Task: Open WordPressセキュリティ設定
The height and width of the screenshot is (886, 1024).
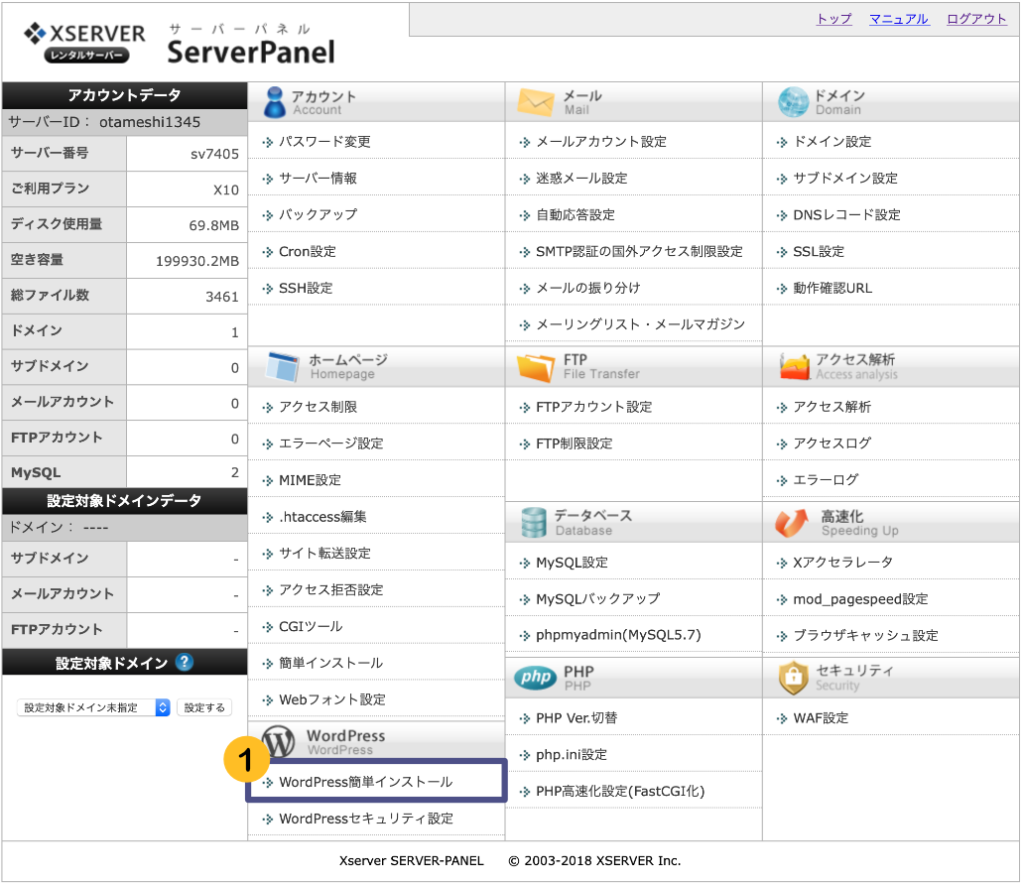Action: pyautogui.click(x=366, y=818)
